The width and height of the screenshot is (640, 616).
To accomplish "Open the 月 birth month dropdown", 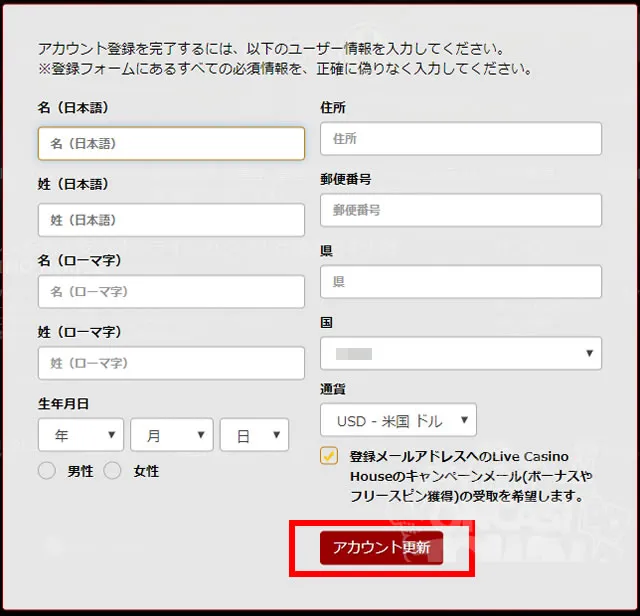I will [x=172, y=435].
